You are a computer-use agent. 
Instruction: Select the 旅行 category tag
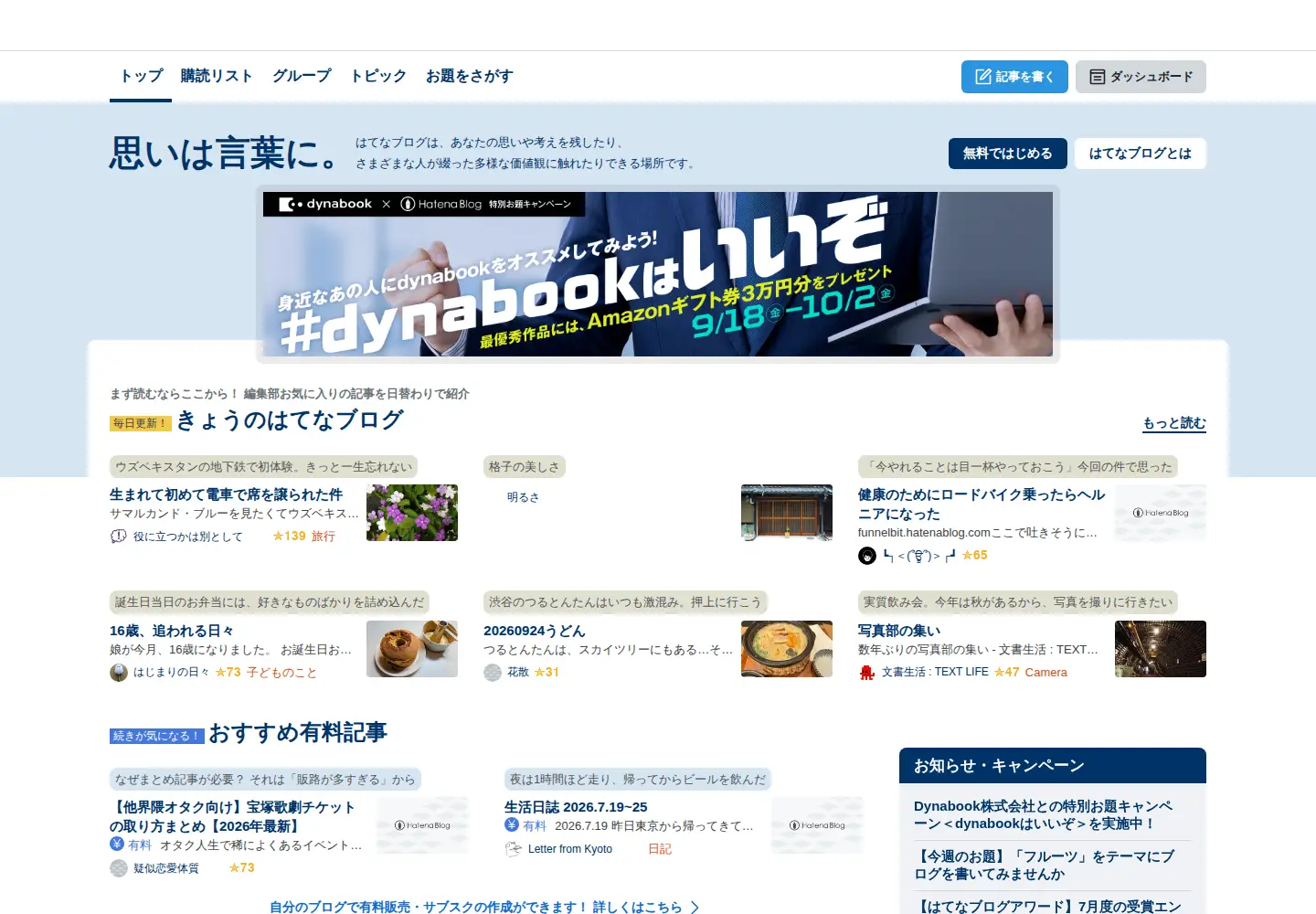[x=324, y=537]
